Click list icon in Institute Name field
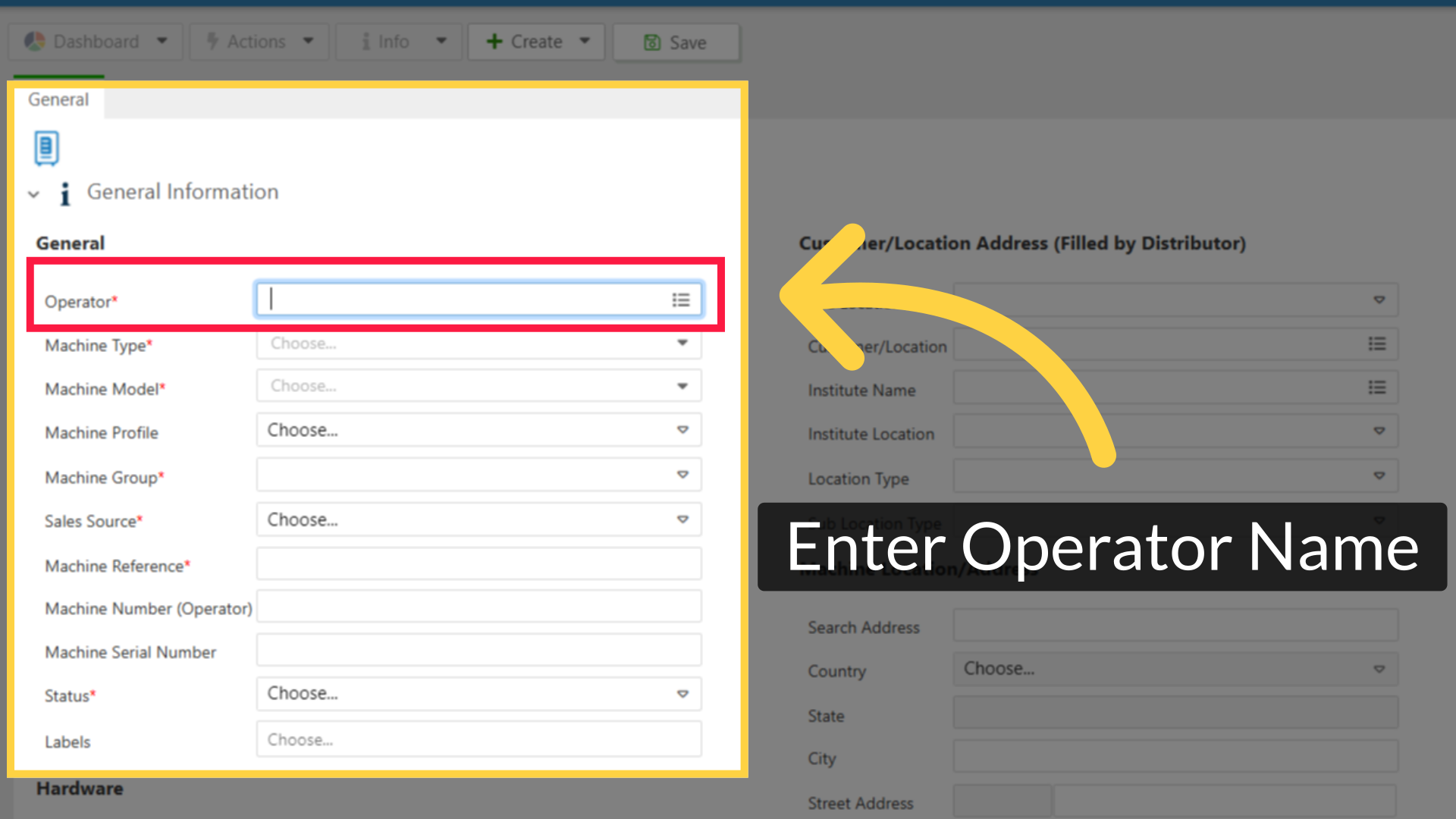This screenshot has height=819, width=1456. click(x=1376, y=388)
